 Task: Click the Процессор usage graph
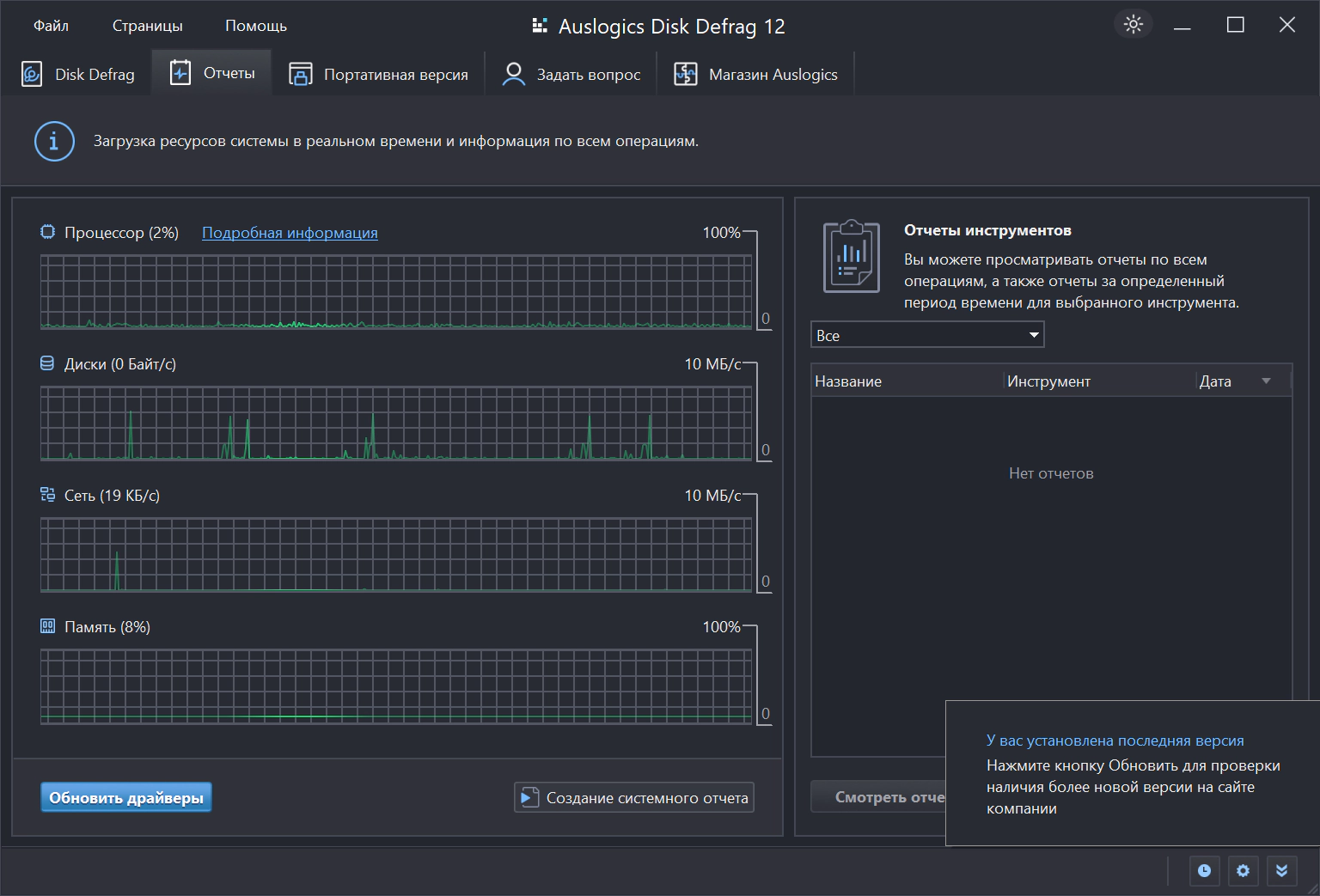(396, 292)
